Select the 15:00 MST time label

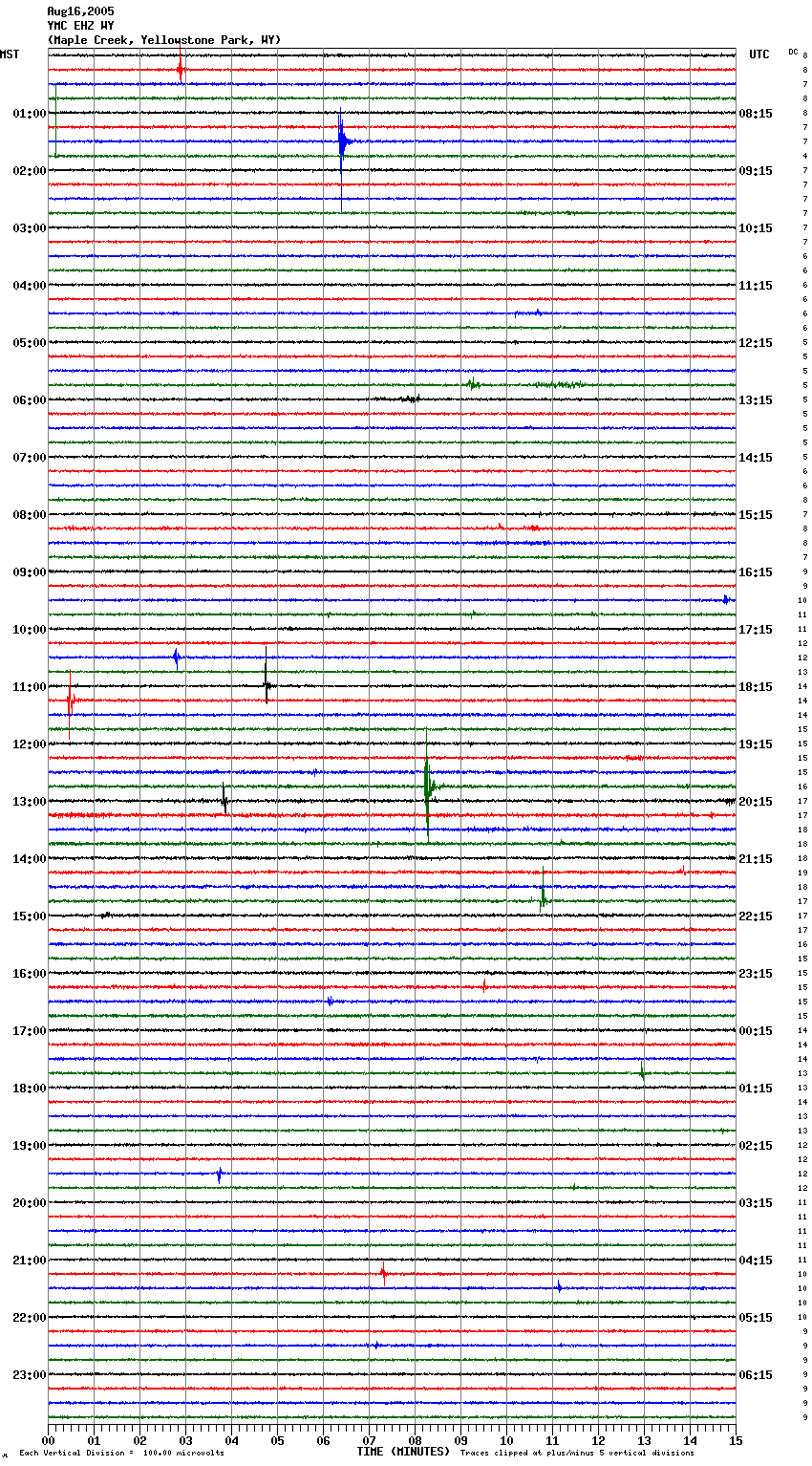point(30,916)
